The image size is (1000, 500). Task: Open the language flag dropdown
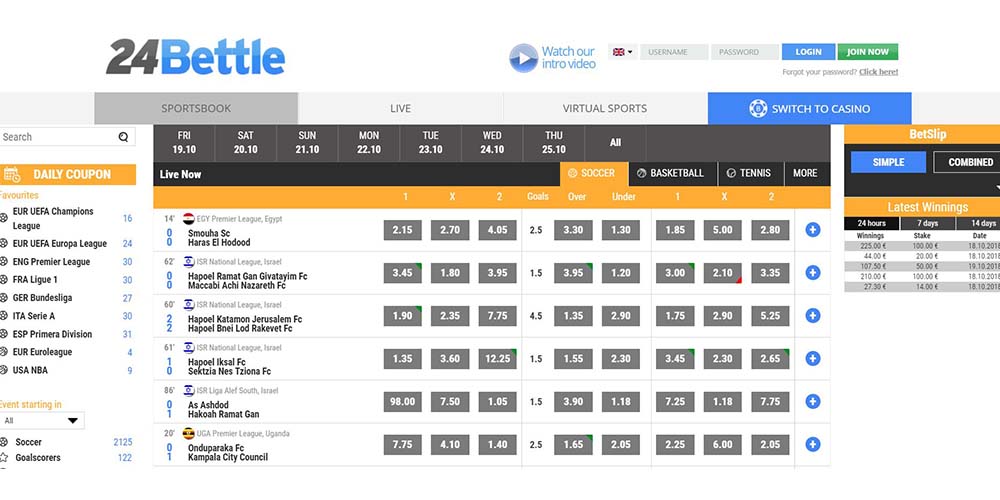pyautogui.click(x=622, y=52)
